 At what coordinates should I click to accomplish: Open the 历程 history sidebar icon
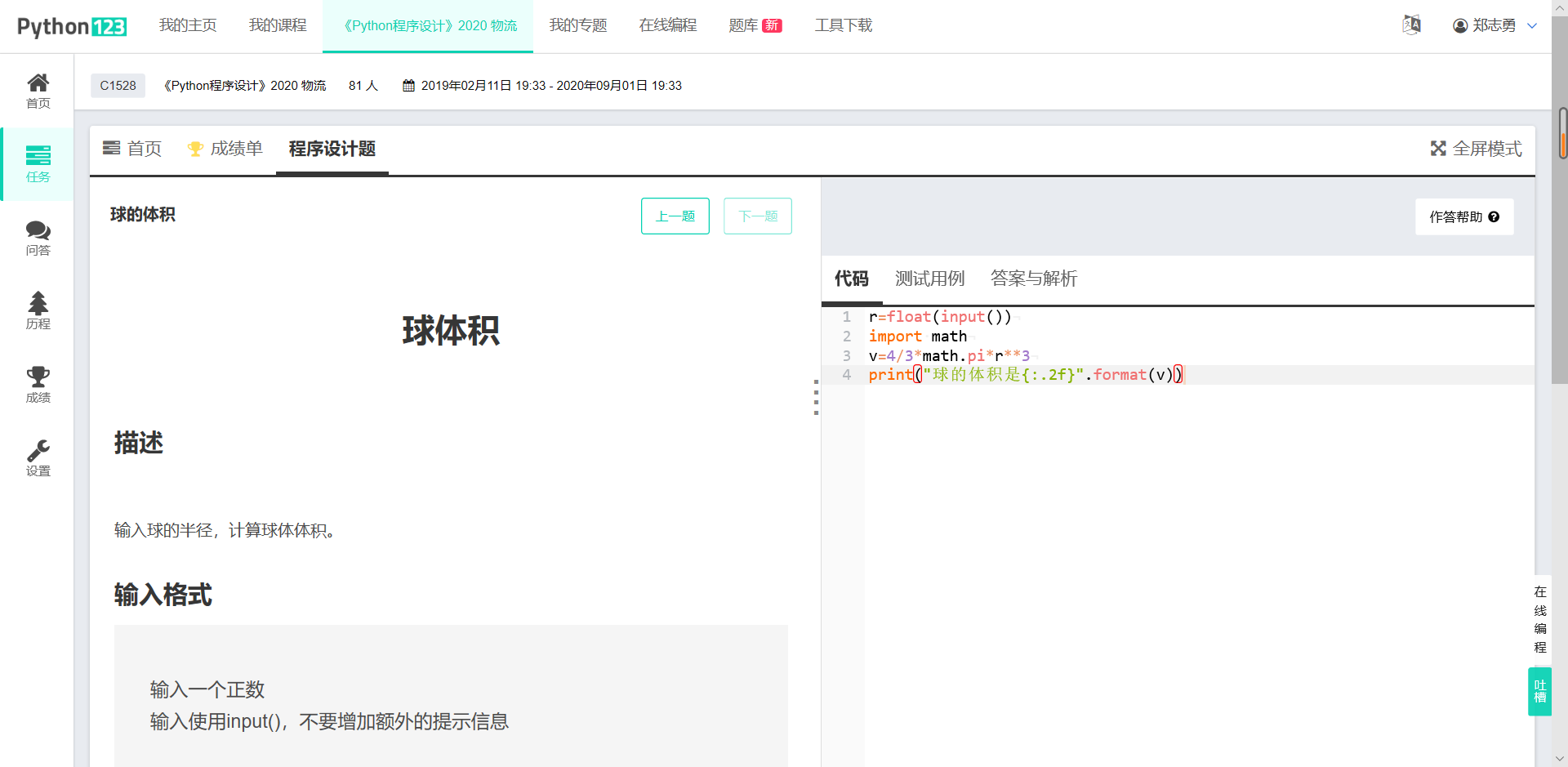click(x=38, y=311)
